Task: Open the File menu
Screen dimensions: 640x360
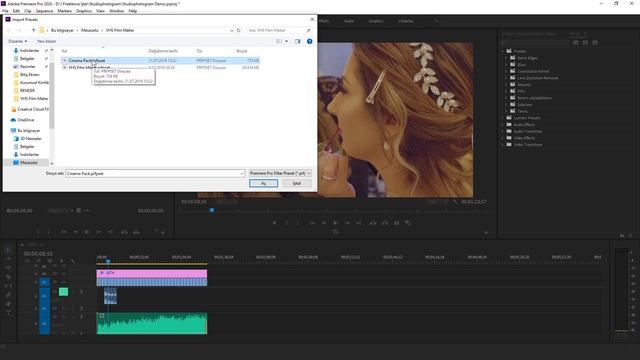Action: click(5, 11)
